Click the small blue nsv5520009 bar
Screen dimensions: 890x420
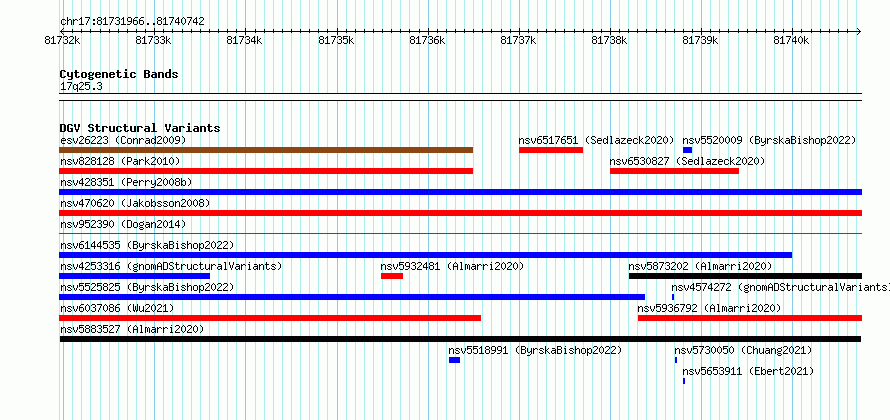point(687,150)
